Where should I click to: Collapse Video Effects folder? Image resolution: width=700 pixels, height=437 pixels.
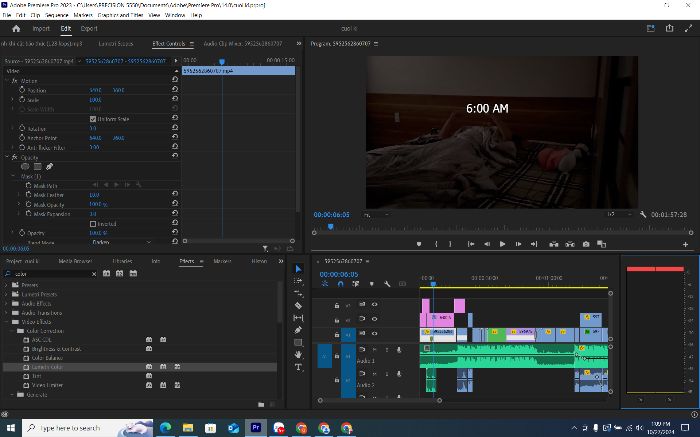click(x=6, y=322)
